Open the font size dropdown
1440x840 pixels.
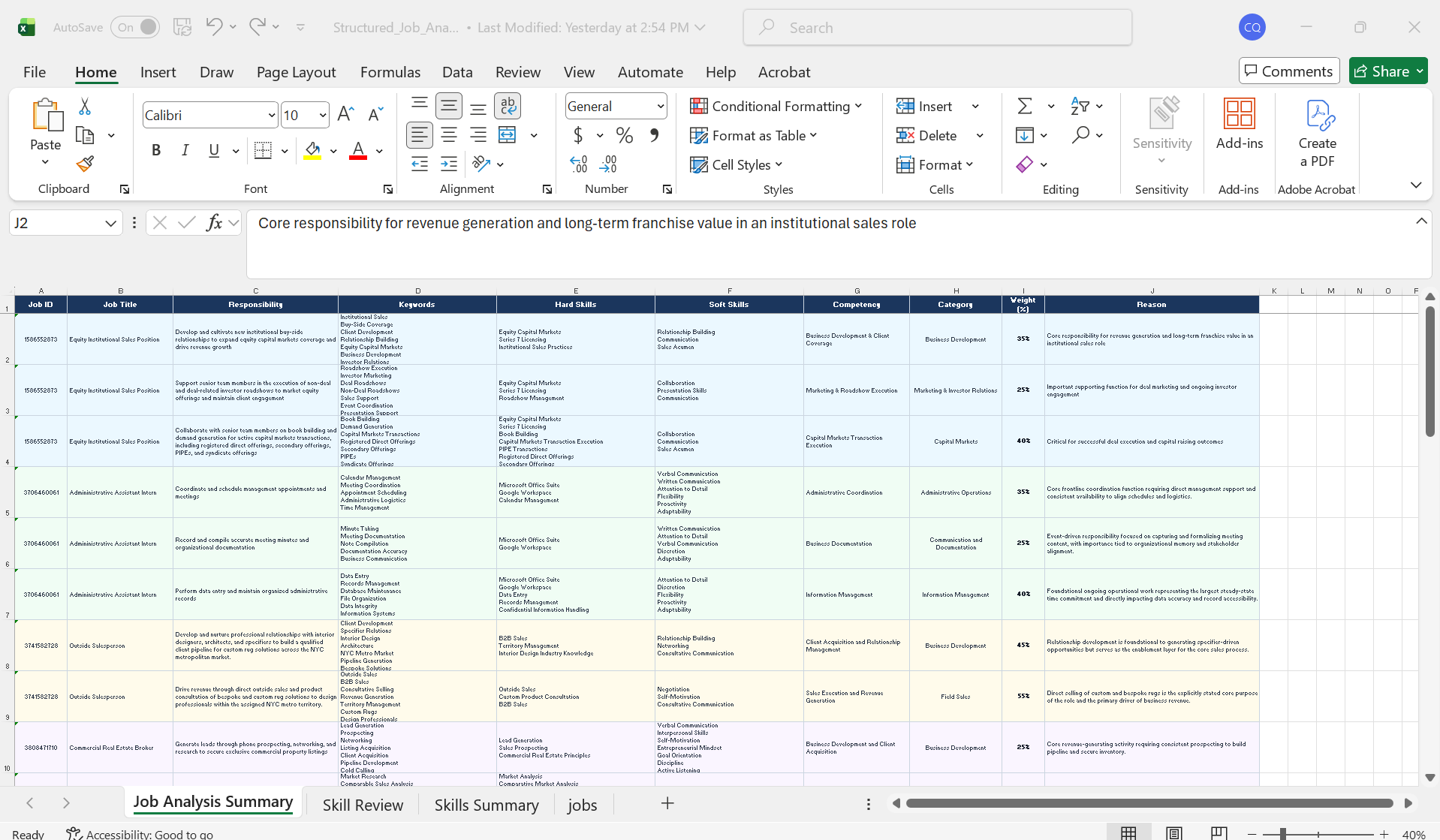point(323,115)
